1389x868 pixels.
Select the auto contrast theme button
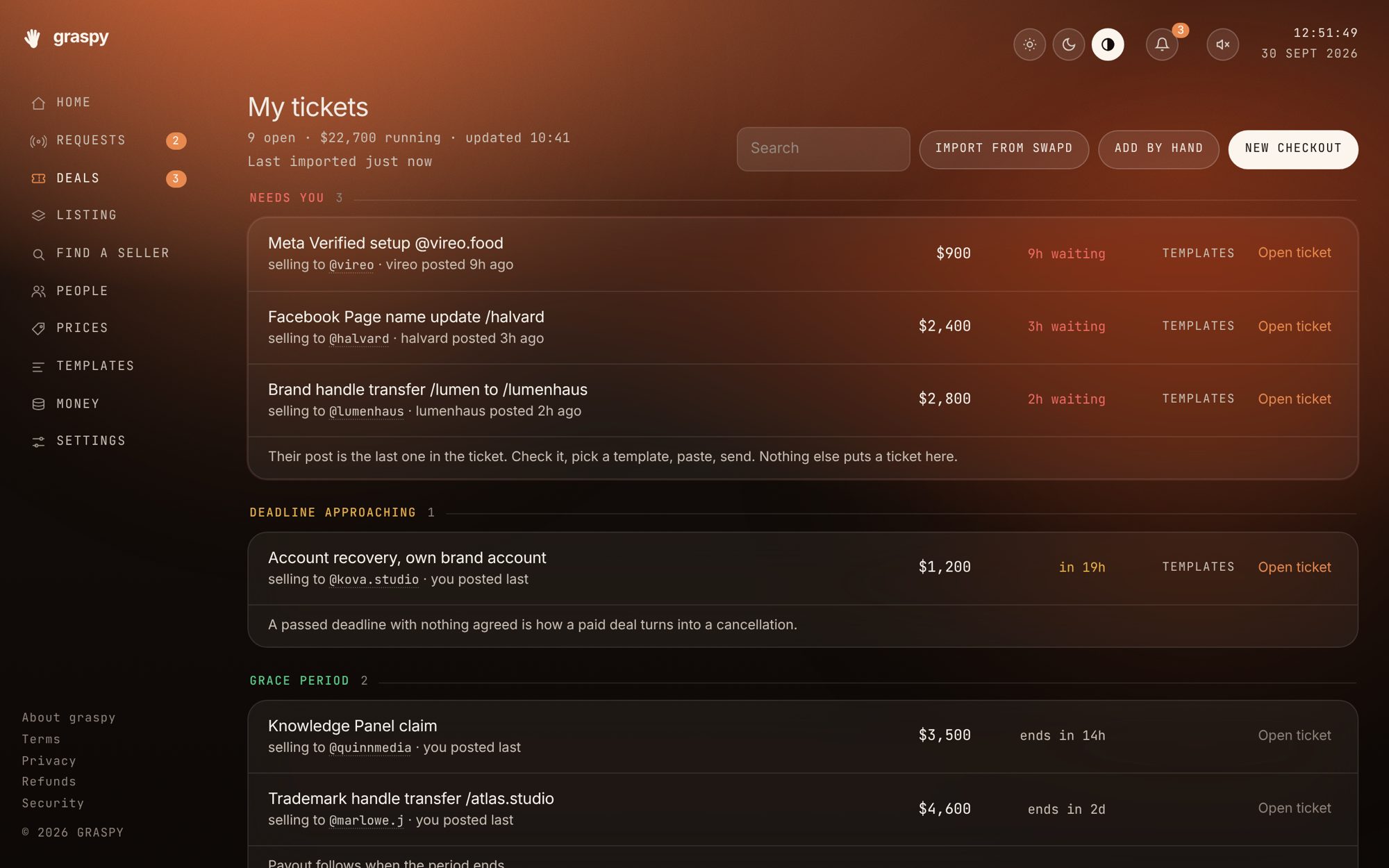[x=1108, y=44]
